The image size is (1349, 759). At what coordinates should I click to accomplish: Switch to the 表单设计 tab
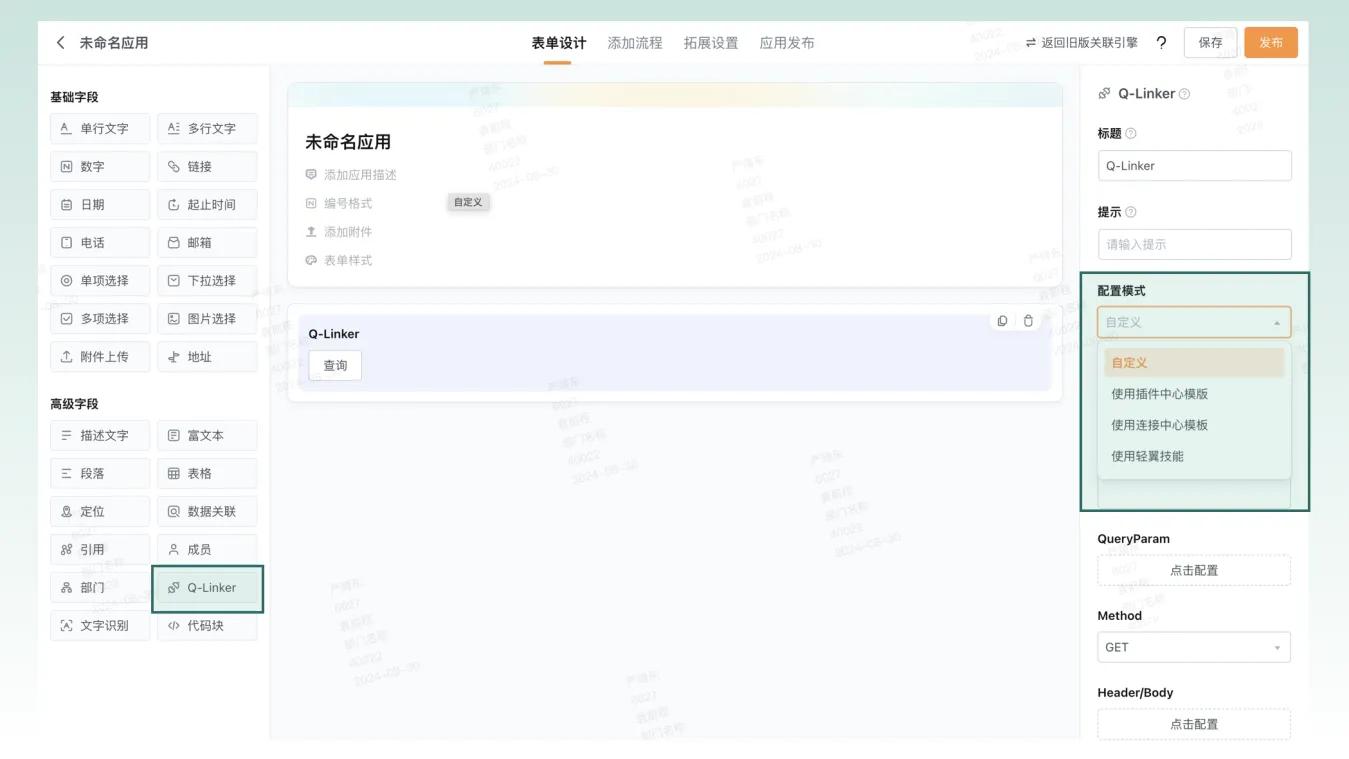pos(558,43)
